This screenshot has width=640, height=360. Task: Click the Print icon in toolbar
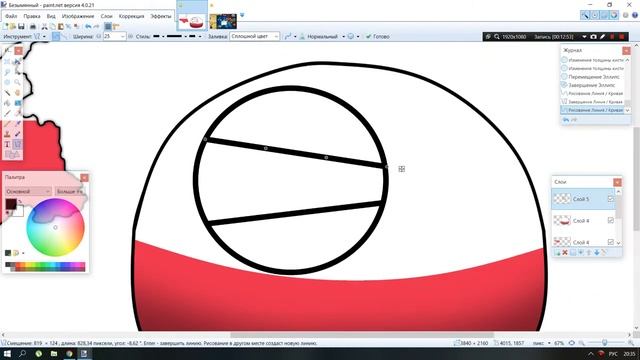(x=33, y=27)
